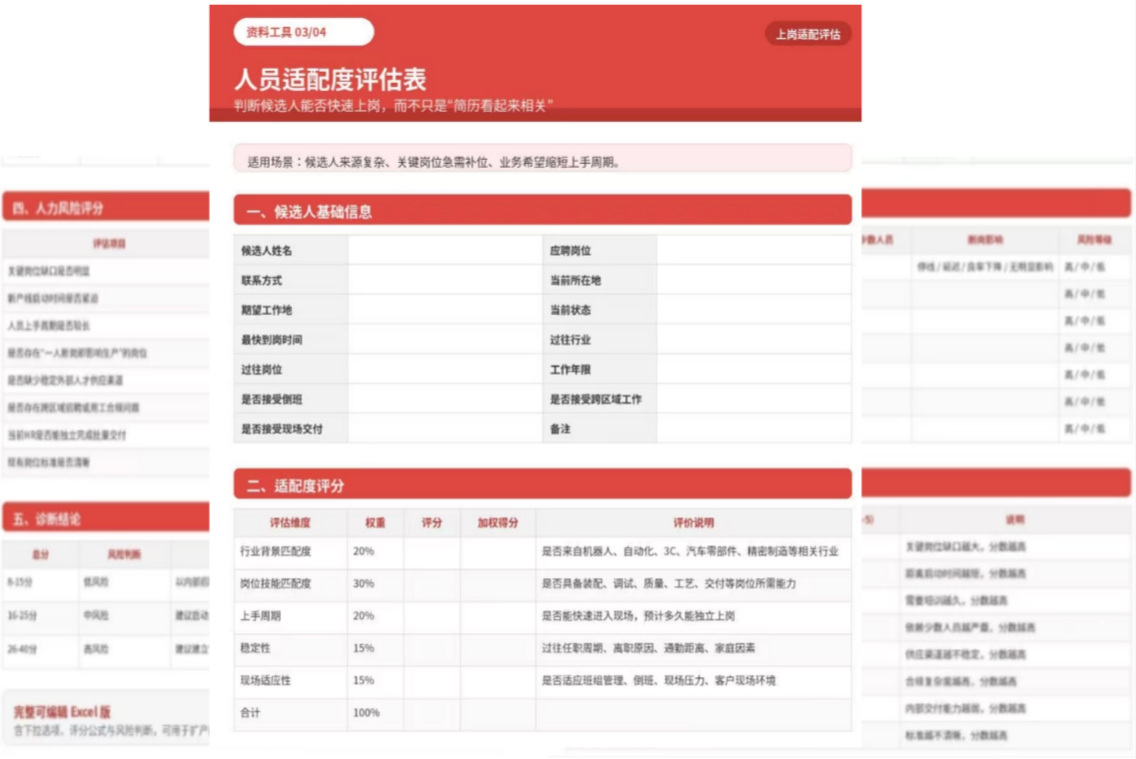Click the blank field beside 备注

754,429
